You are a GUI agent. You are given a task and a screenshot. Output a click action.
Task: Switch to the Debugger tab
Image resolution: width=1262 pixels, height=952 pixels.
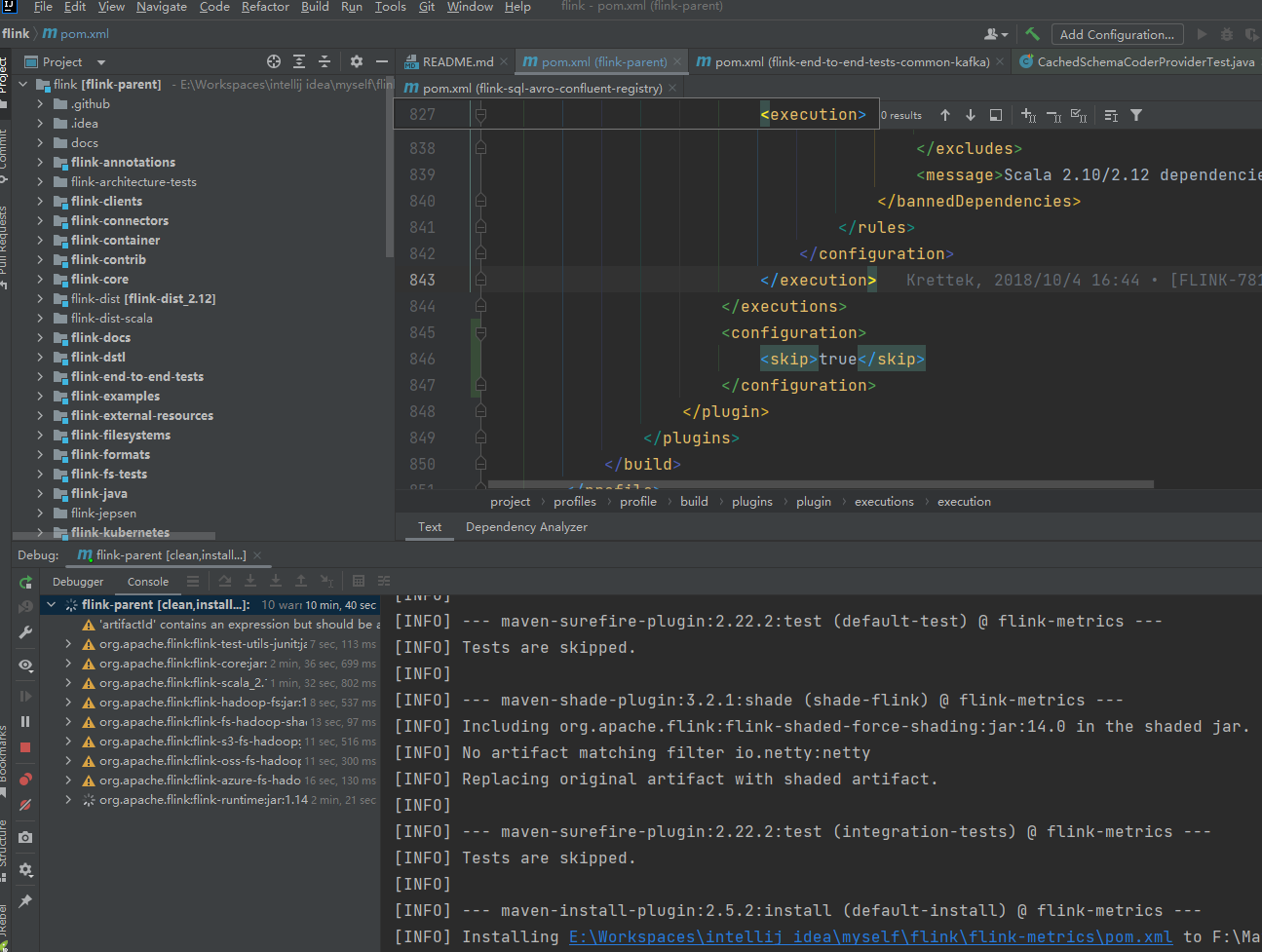(x=78, y=582)
